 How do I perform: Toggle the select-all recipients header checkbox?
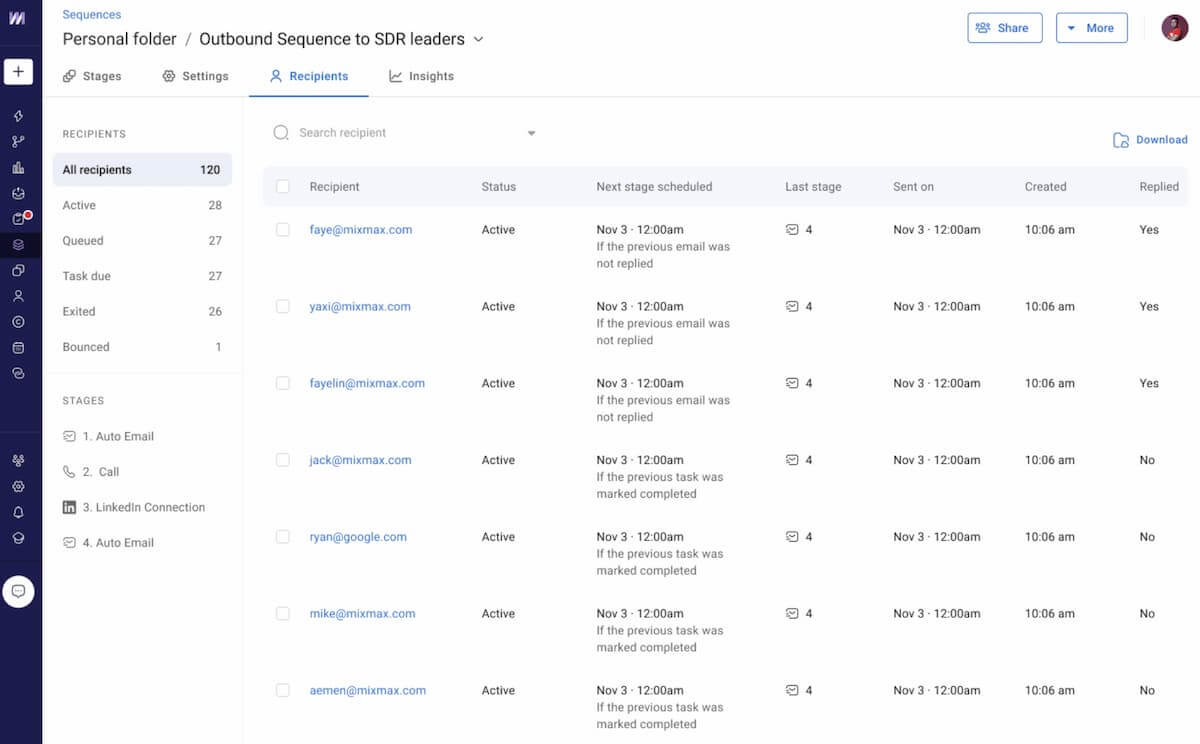coord(283,187)
